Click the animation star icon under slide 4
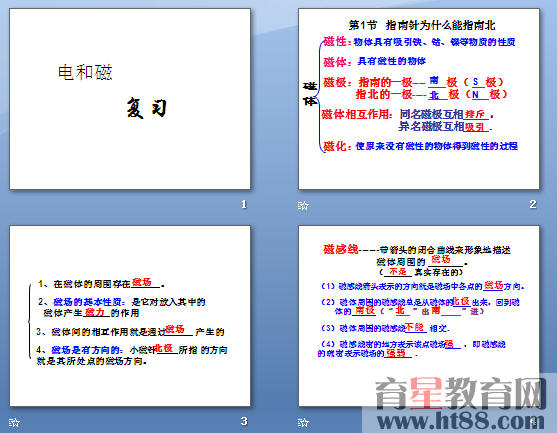 tap(303, 422)
